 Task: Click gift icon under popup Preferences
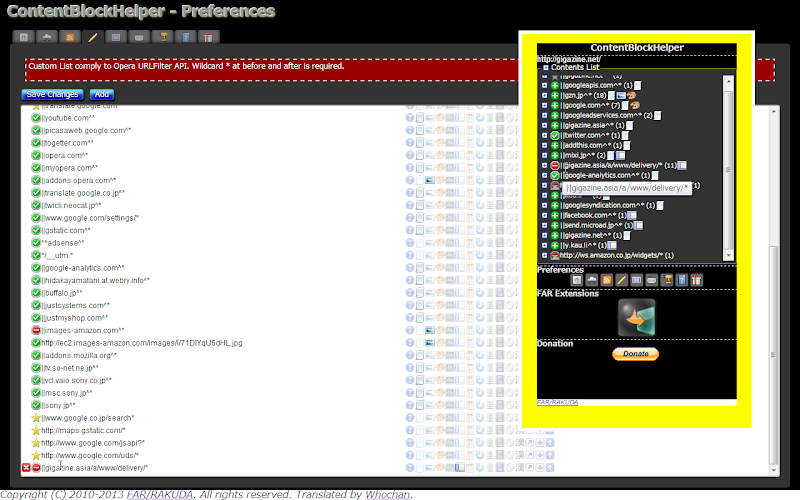(696, 280)
